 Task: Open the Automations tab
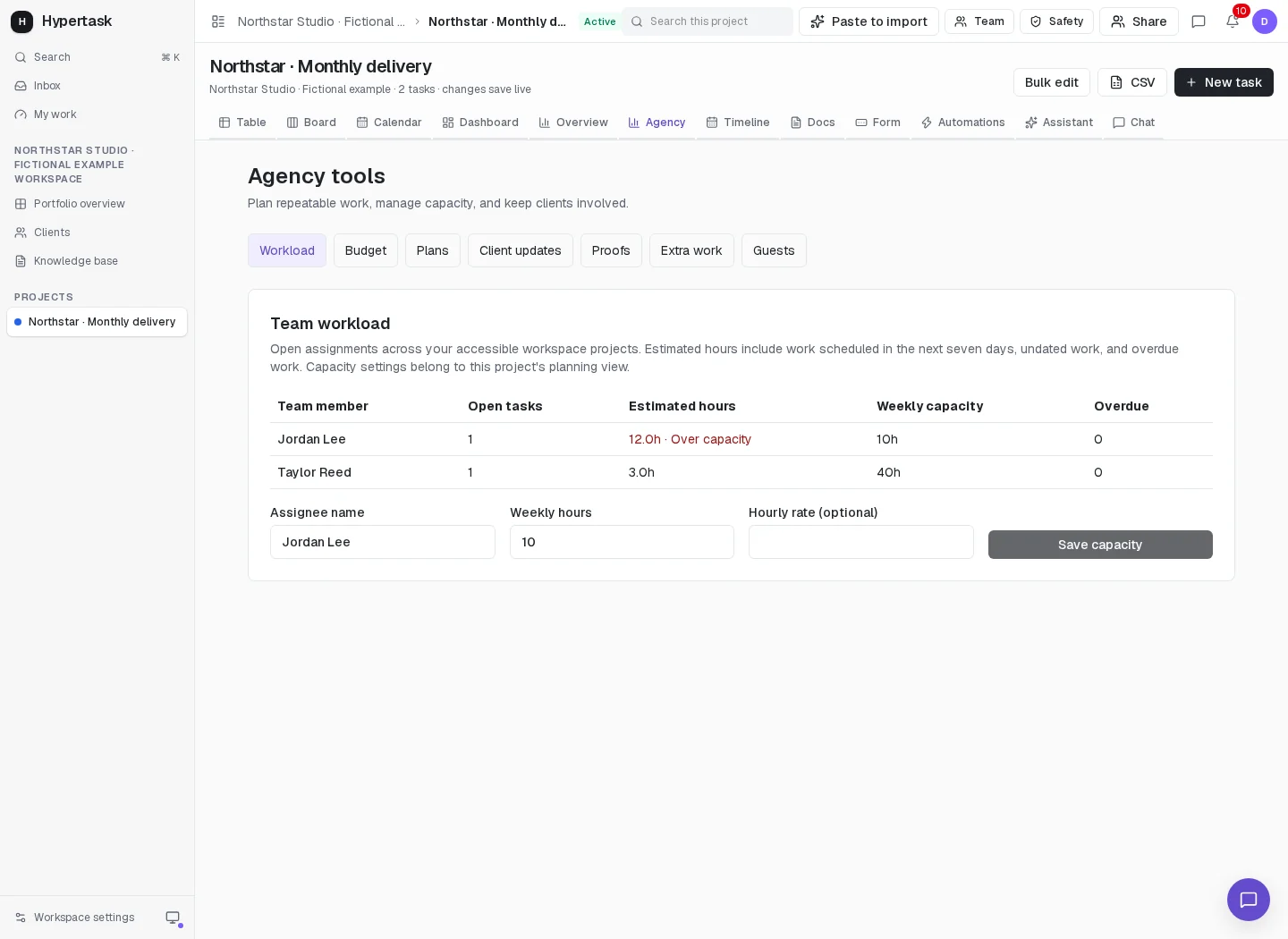(962, 123)
